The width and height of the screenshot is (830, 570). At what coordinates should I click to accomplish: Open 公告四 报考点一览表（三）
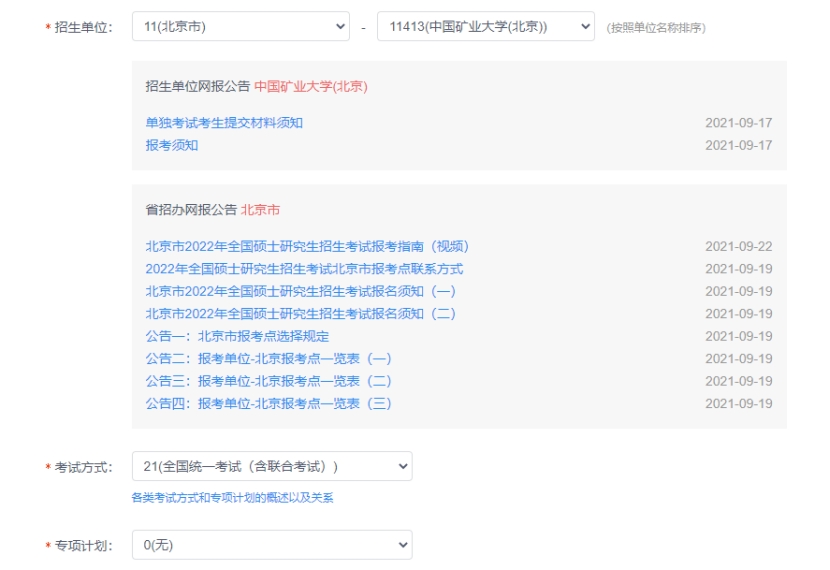tap(268, 404)
